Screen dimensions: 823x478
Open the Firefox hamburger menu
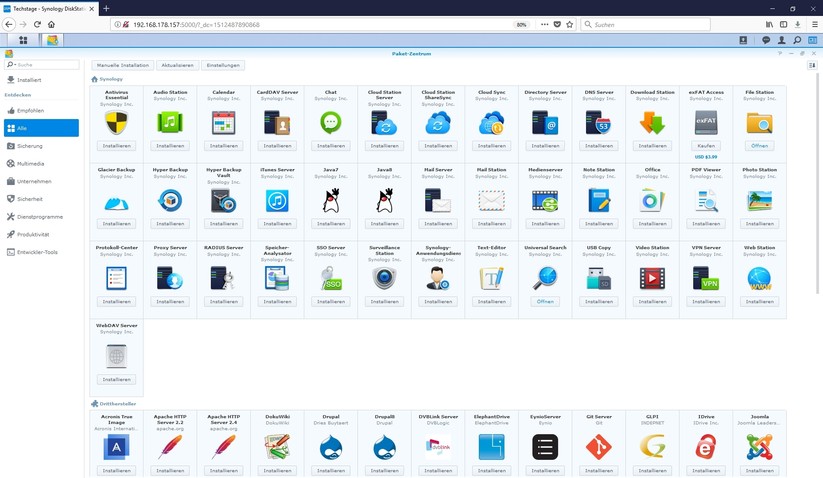(x=814, y=24)
